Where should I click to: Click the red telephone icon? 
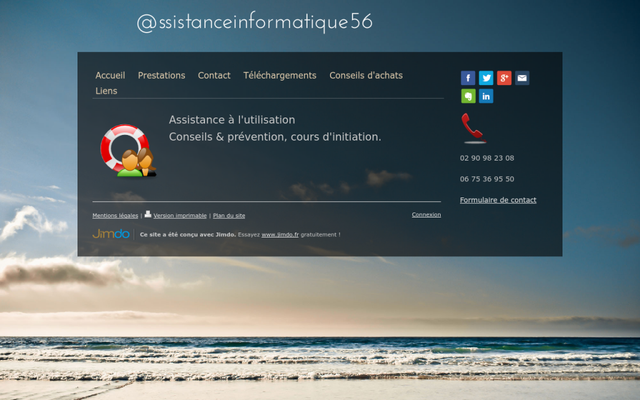click(473, 128)
